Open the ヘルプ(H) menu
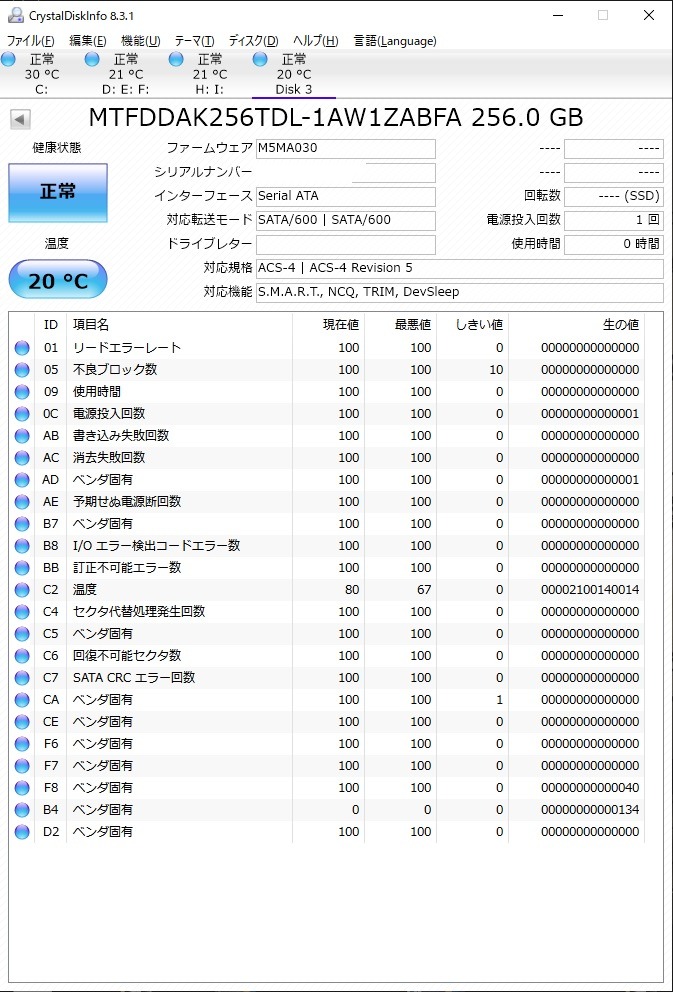673x992 pixels. pos(316,41)
